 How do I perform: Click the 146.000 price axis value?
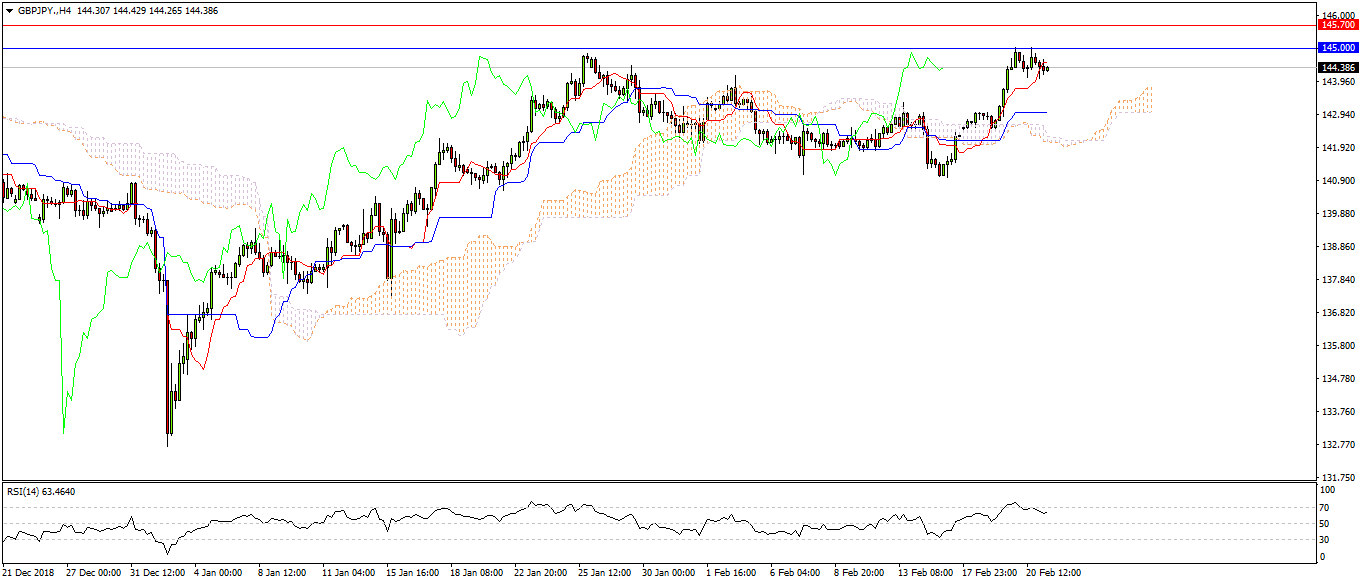[x=1337, y=15]
